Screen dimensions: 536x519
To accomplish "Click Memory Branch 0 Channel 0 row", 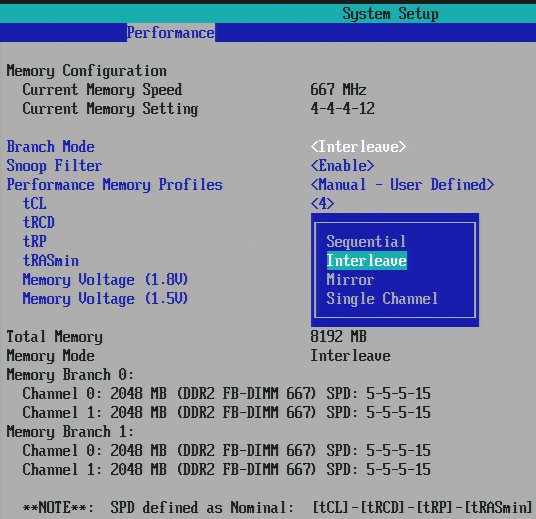I will click(226, 394).
